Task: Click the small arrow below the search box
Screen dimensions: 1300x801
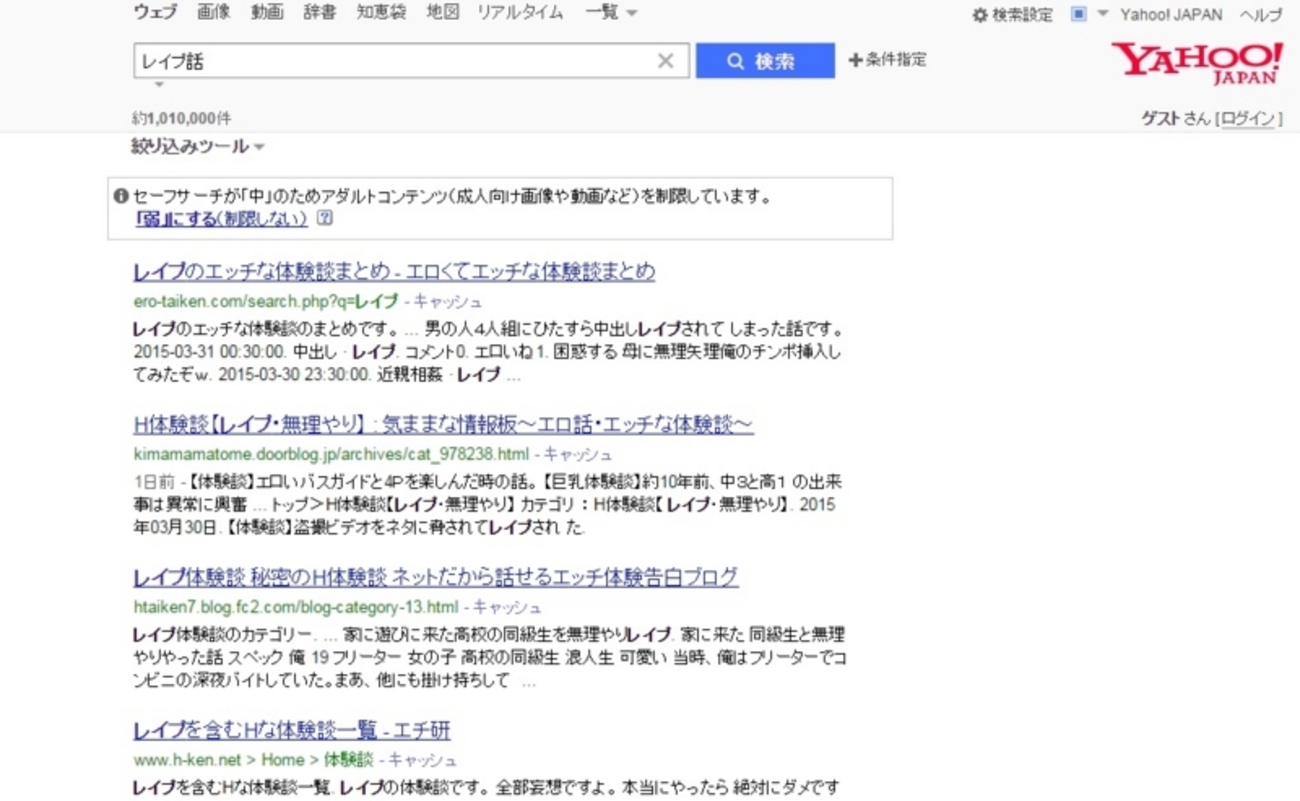Action: pos(159,85)
